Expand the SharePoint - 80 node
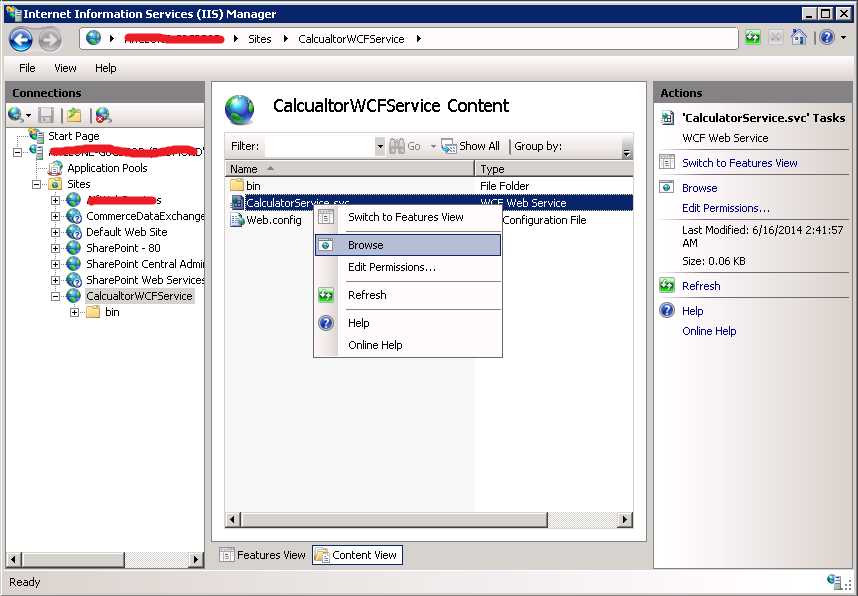 (55, 248)
